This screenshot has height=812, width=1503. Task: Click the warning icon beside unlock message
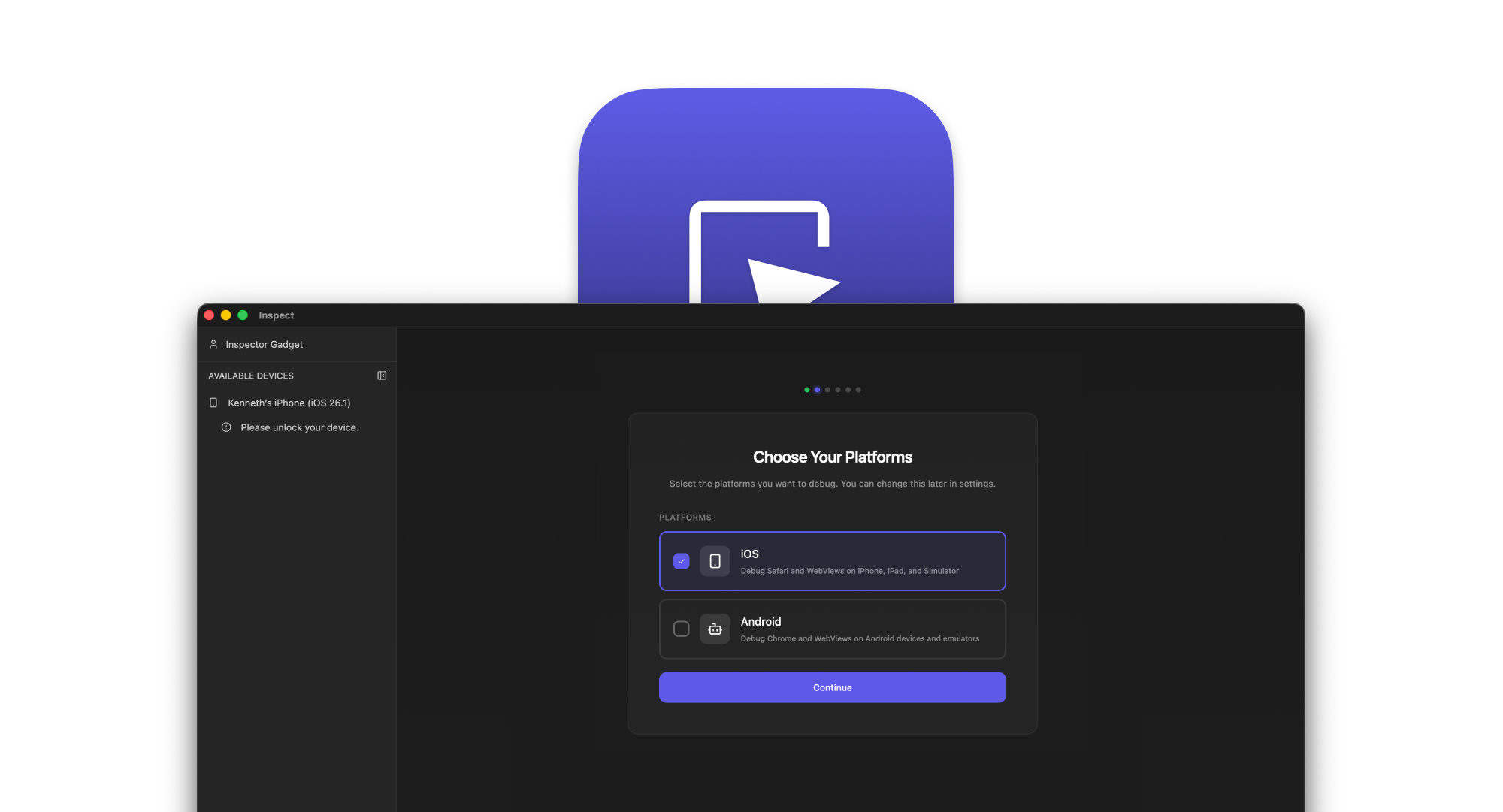click(x=226, y=427)
